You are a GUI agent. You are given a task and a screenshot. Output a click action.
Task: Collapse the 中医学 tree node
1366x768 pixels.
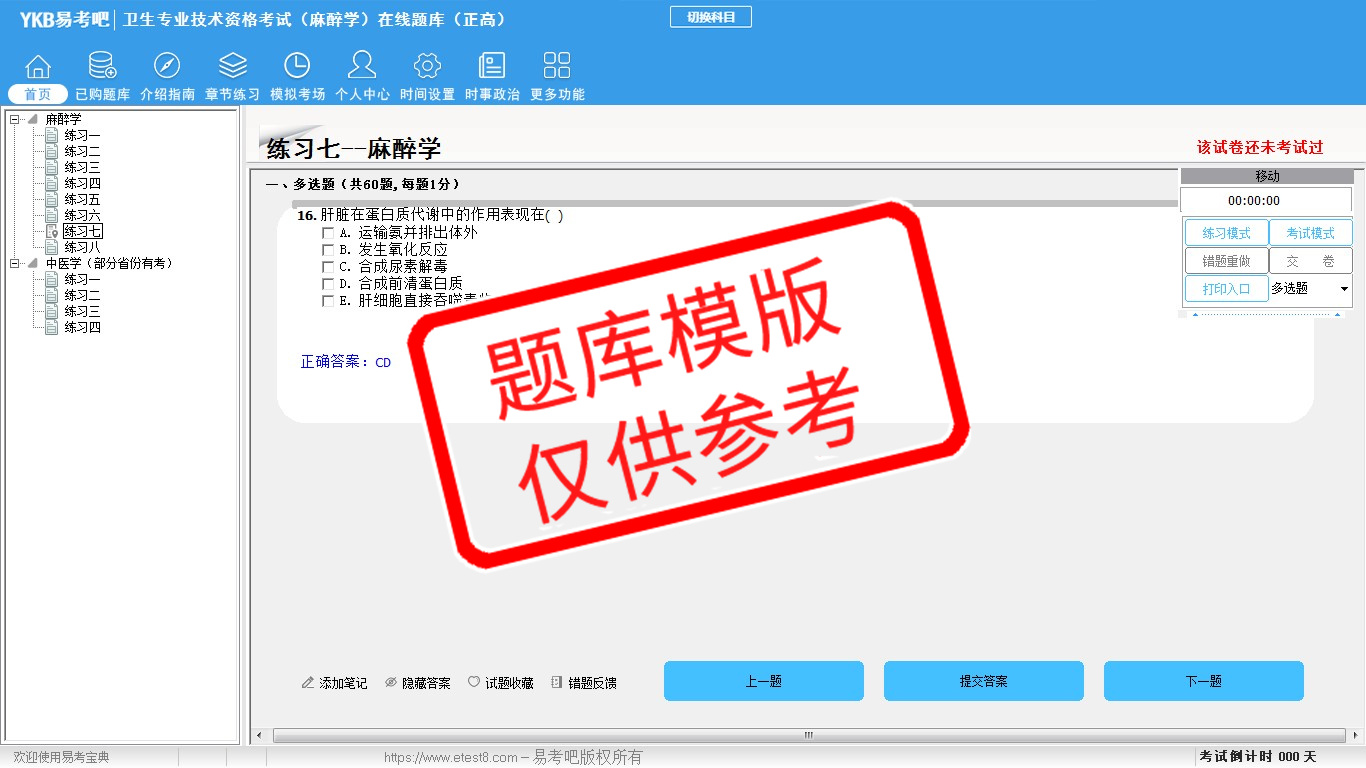point(15,264)
